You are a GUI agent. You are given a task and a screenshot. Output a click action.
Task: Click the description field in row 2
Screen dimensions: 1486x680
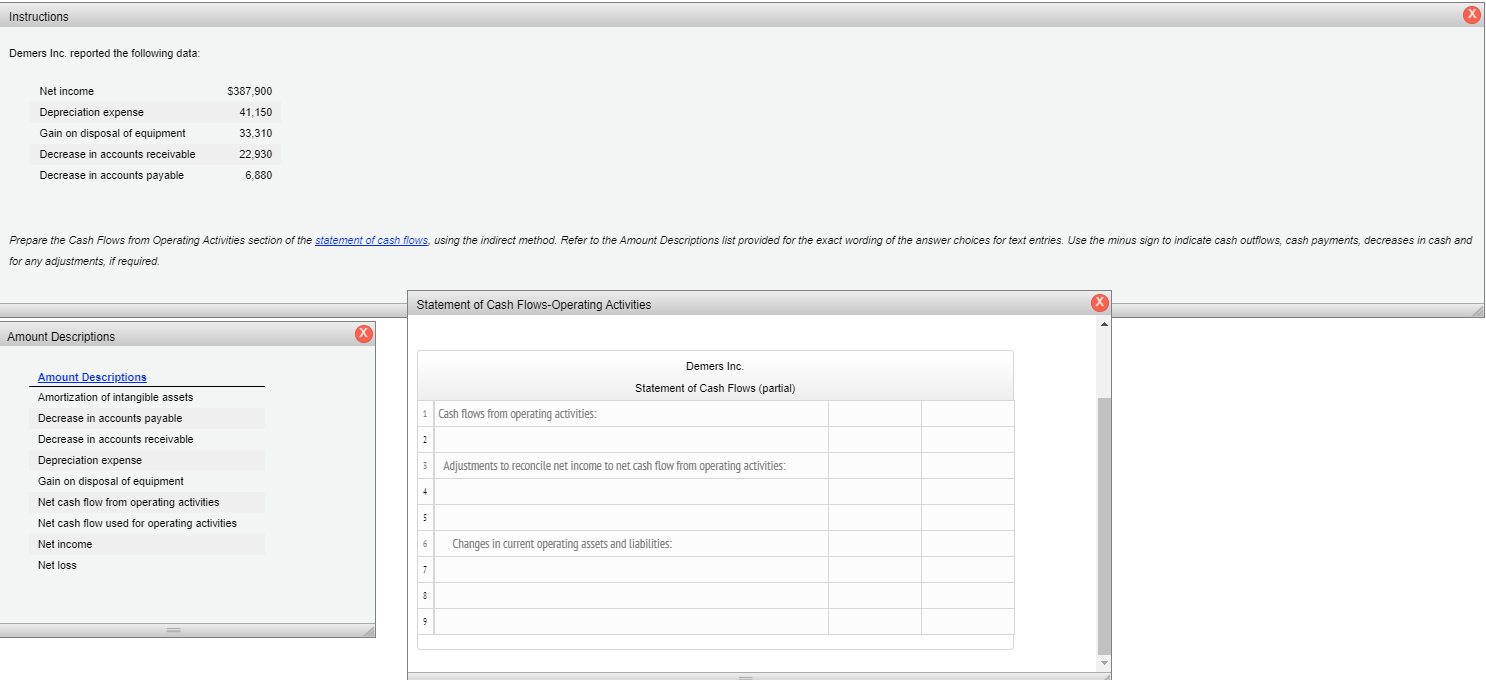click(631, 440)
